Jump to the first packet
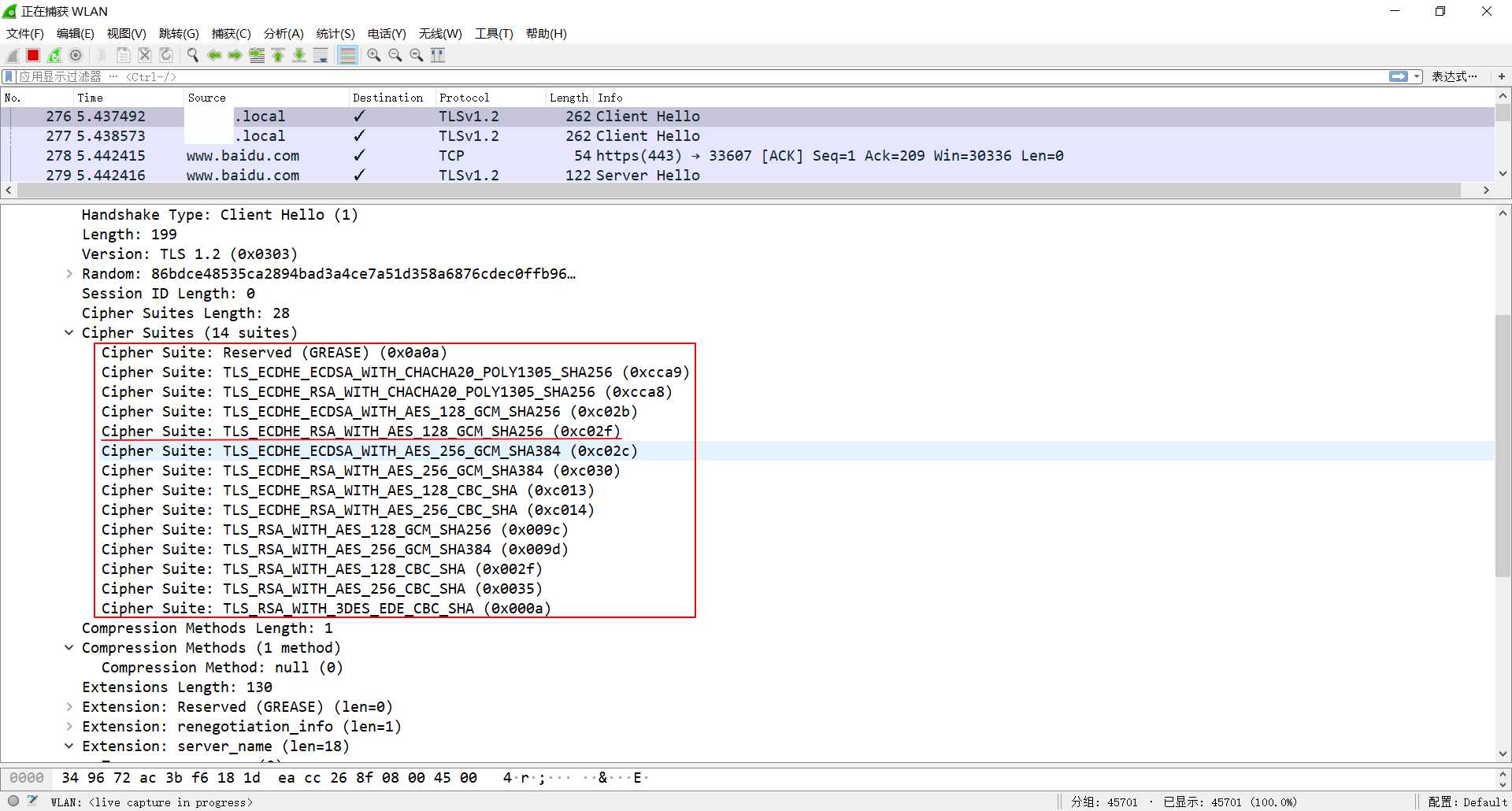Image resolution: width=1512 pixels, height=811 pixels. tap(278, 55)
